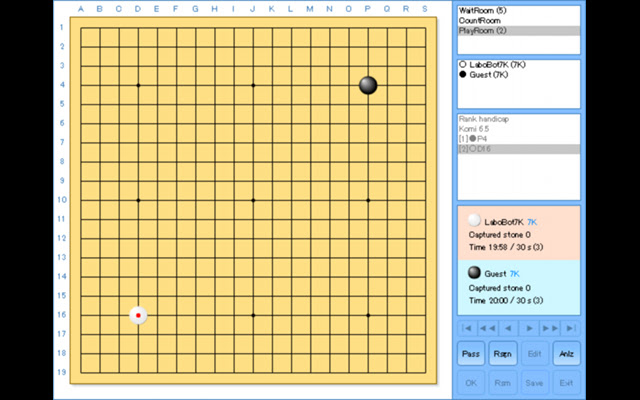Select LaboBot7K in the player list
The width and height of the screenshot is (640, 400).
[497, 65]
